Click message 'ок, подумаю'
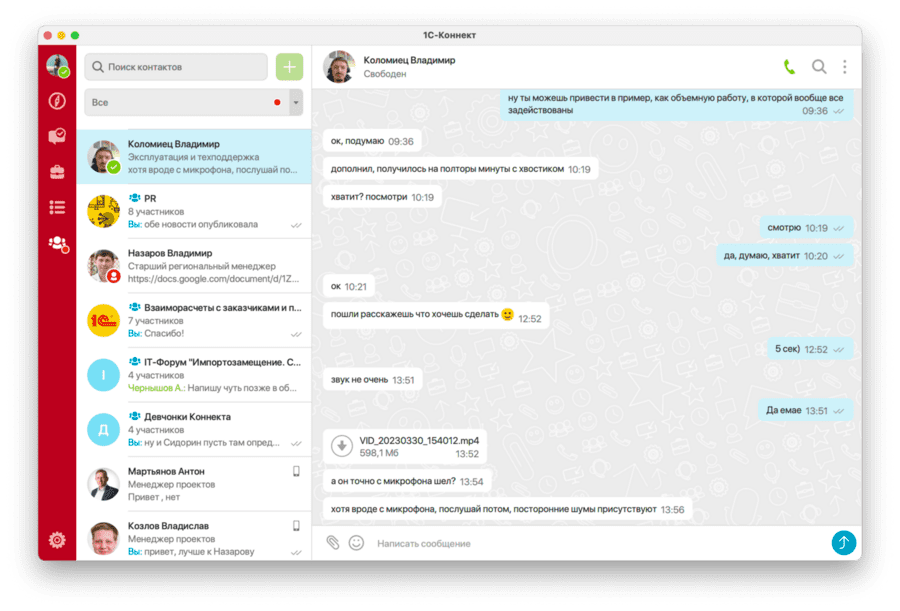The height and width of the screenshot is (611, 900). pyautogui.click(x=372, y=141)
